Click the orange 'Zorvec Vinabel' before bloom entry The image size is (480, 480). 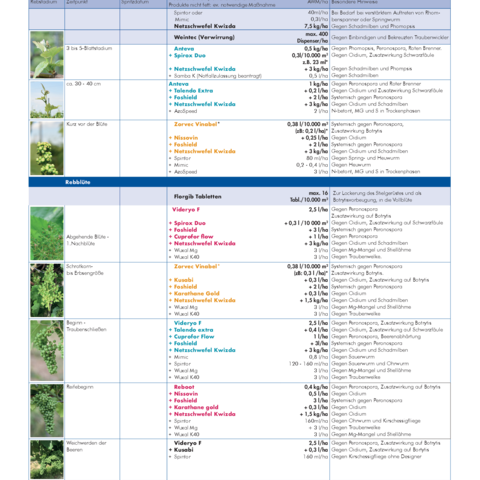point(196,124)
